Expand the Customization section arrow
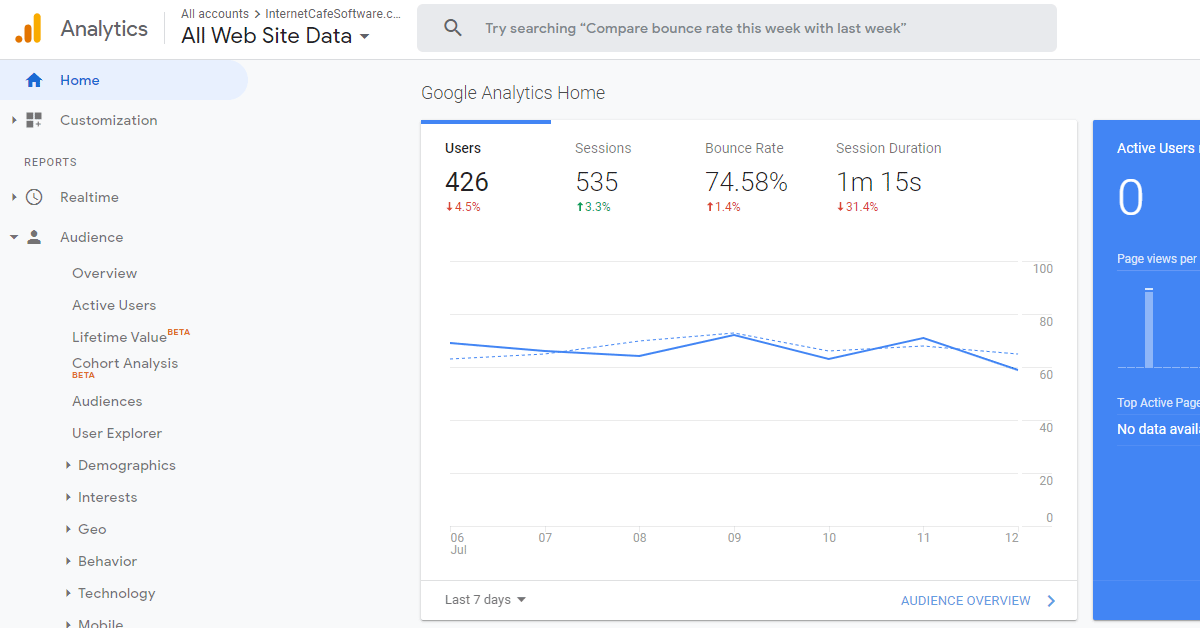The width and height of the screenshot is (1200, 628). (14, 120)
